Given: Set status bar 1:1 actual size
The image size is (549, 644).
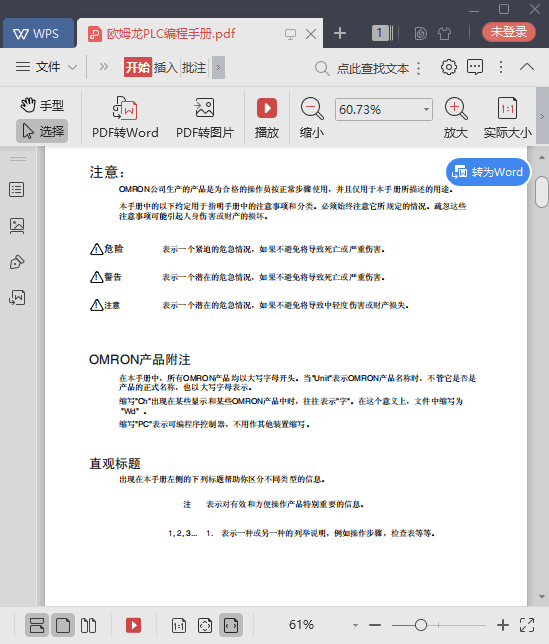Looking at the screenshot, I should click(179, 626).
